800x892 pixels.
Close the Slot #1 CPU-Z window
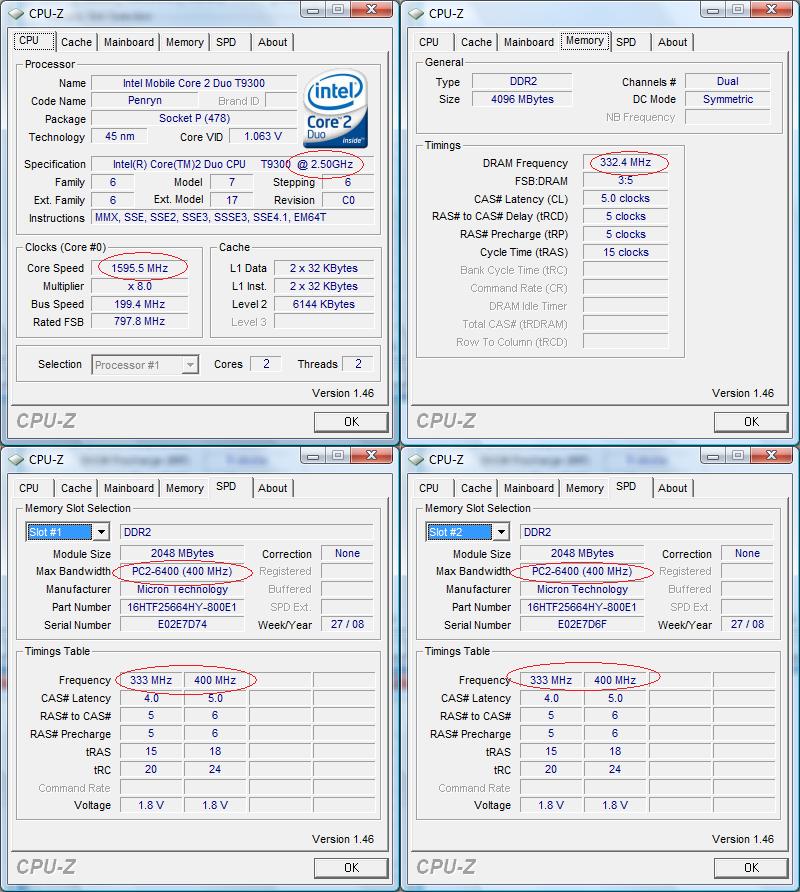(371, 456)
